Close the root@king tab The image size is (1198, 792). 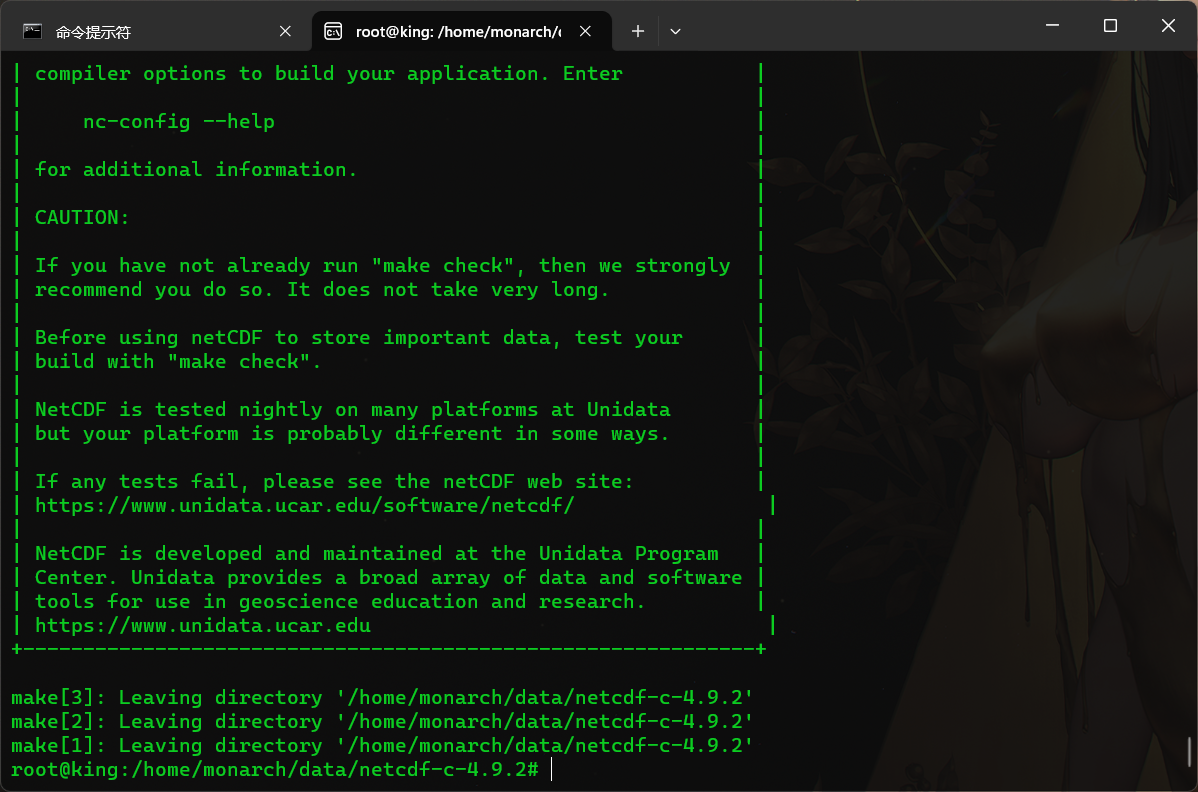[x=585, y=31]
